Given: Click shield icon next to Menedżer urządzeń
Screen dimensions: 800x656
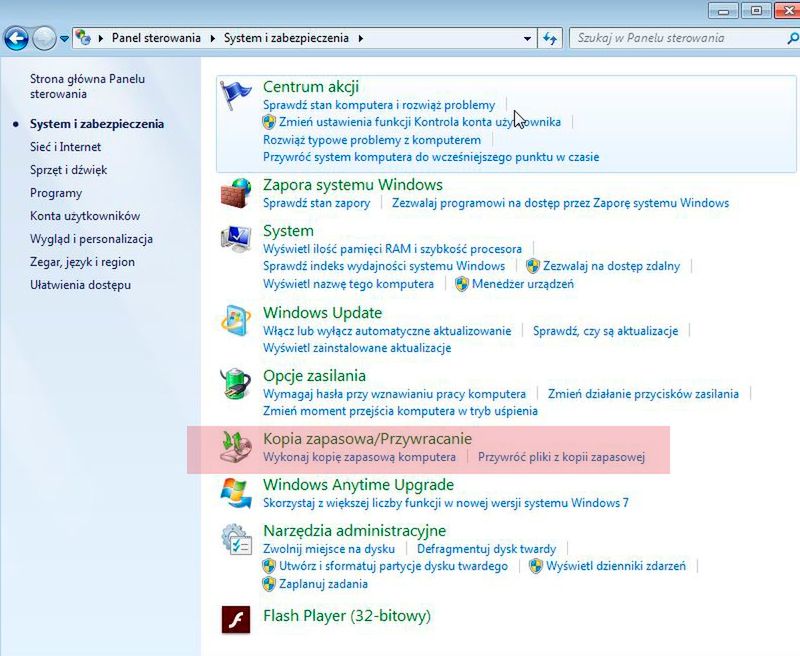Looking at the screenshot, I should pyautogui.click(x=462, y=284).
